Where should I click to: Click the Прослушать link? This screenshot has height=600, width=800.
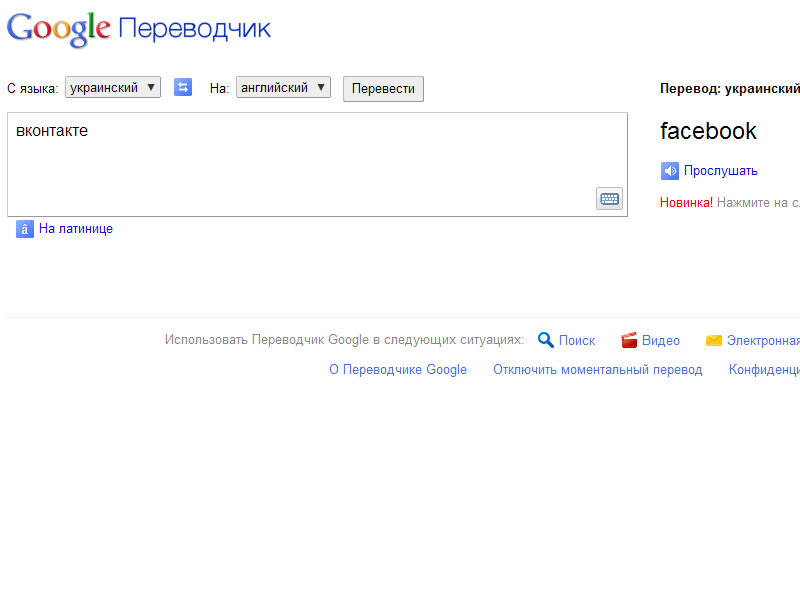[720, 170]
